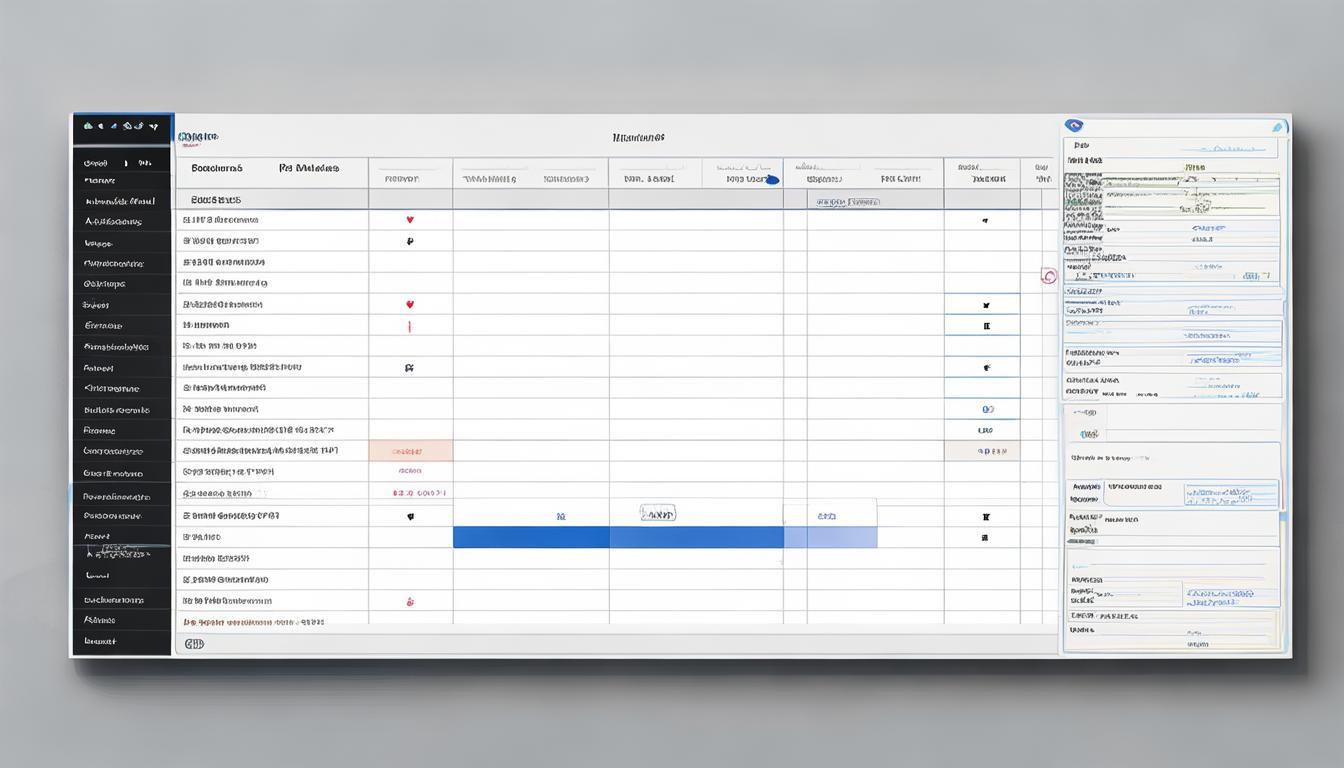Click the red circle icon beside the table's right edge
Image resolution: width=1344 pixels, height=768 pixels.
tap(1048, 276)
